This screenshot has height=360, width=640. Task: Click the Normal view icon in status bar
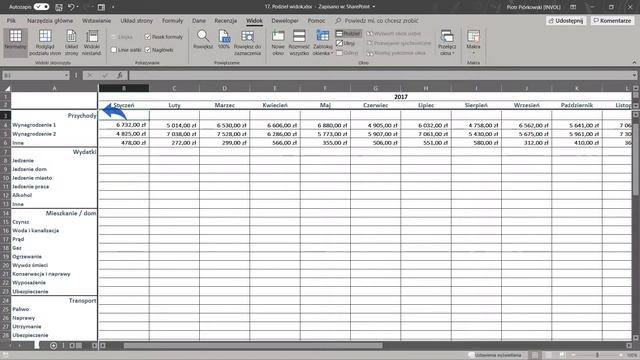pyautogui.click(x=535, y=355)
